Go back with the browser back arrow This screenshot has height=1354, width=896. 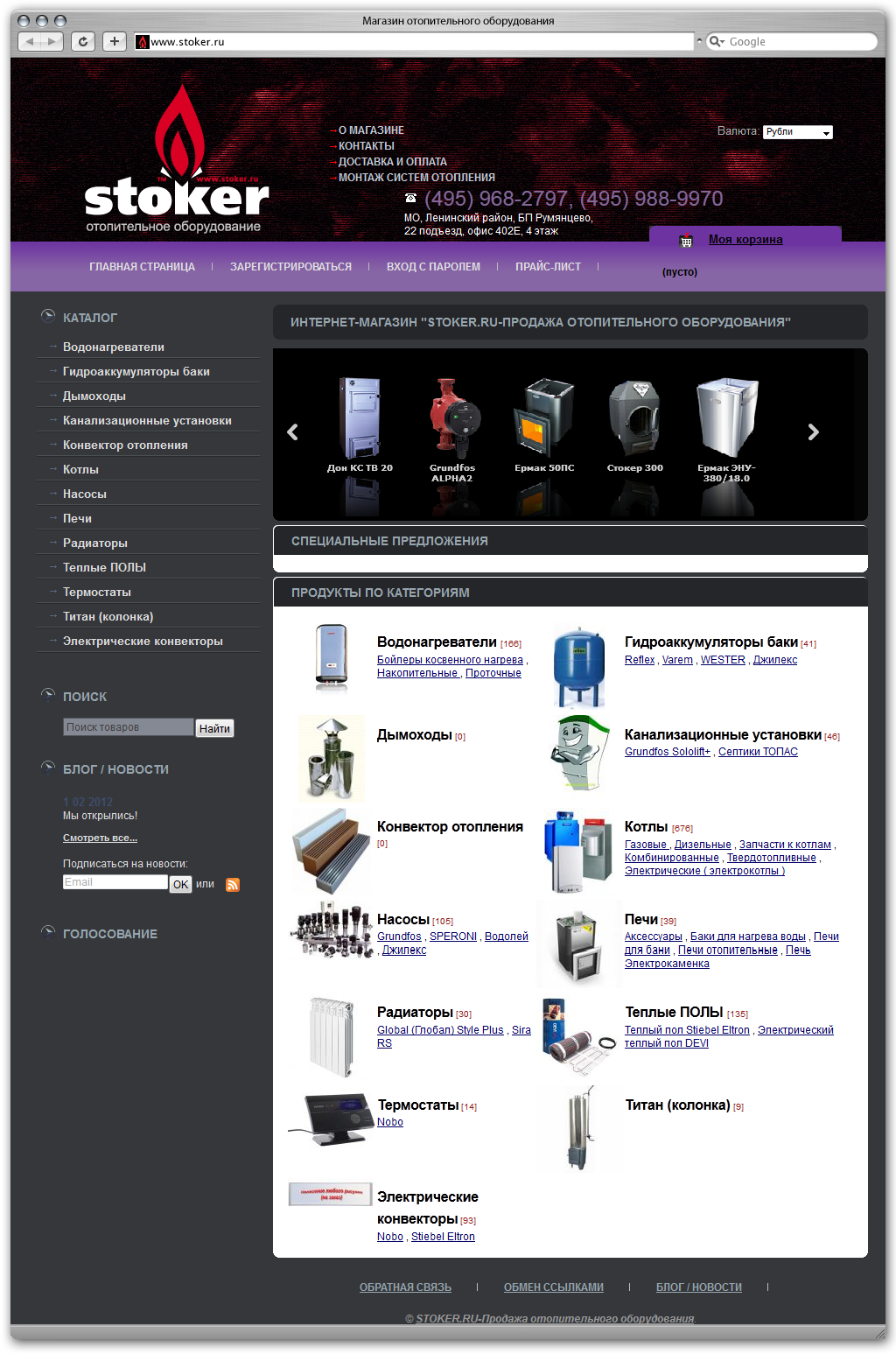[30, 41]
